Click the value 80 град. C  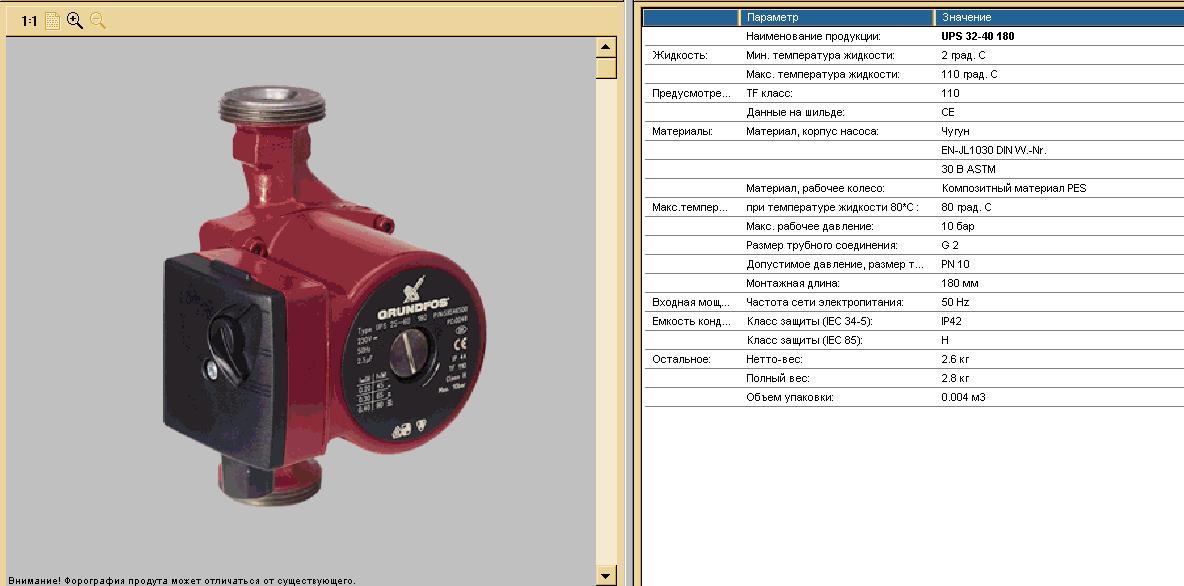click(x=966, y=208)
